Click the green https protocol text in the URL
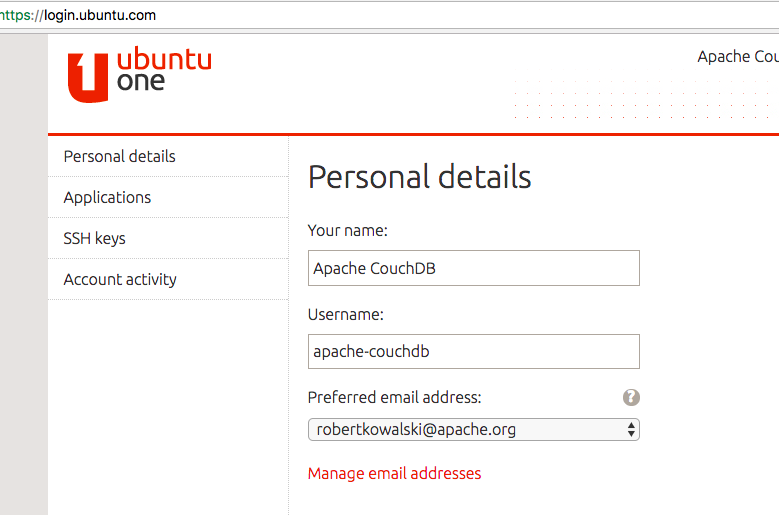The width and height of the screenshot is (779, 515). coord(17,16)
